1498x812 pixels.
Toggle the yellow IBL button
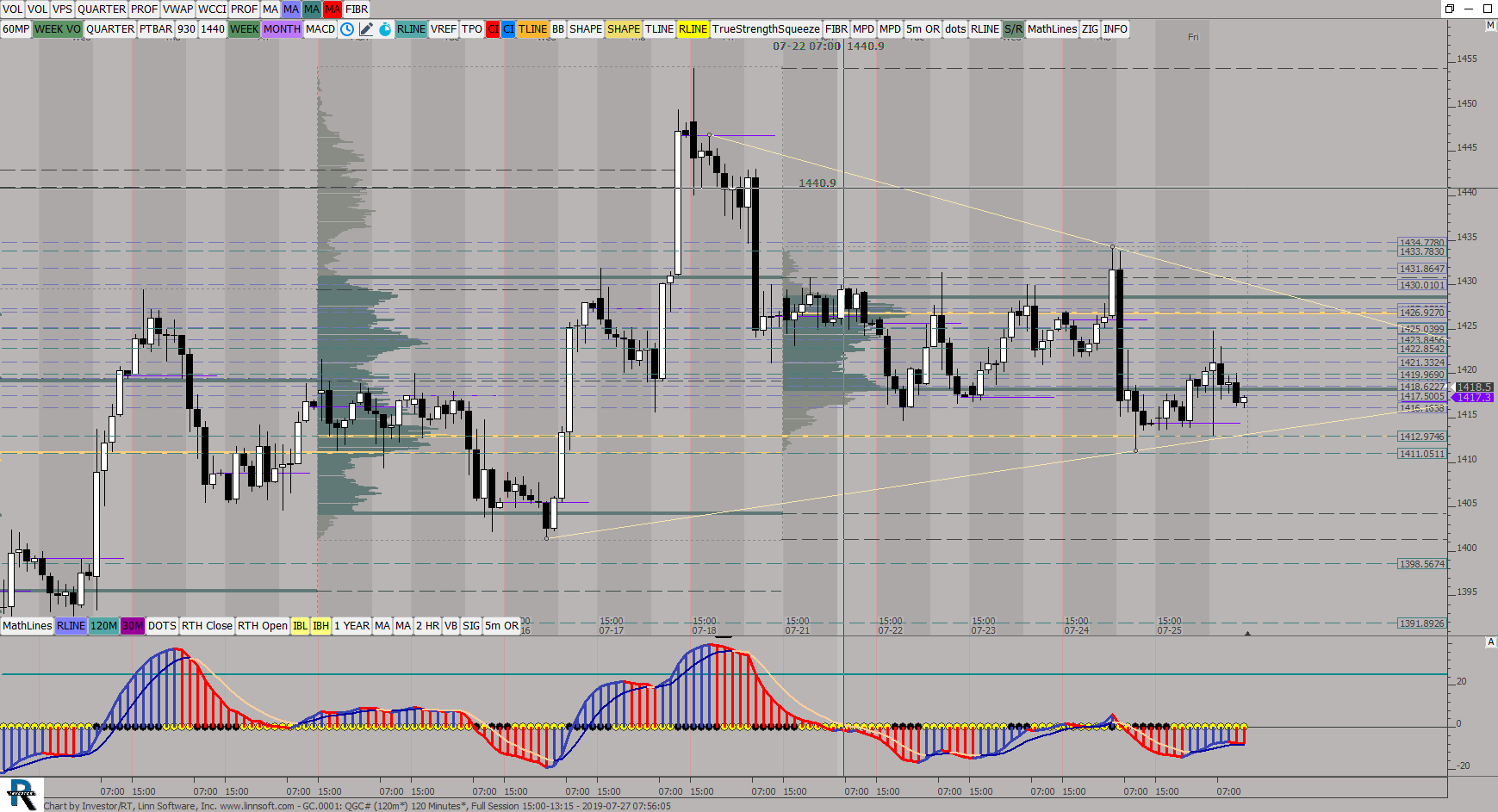300,626
